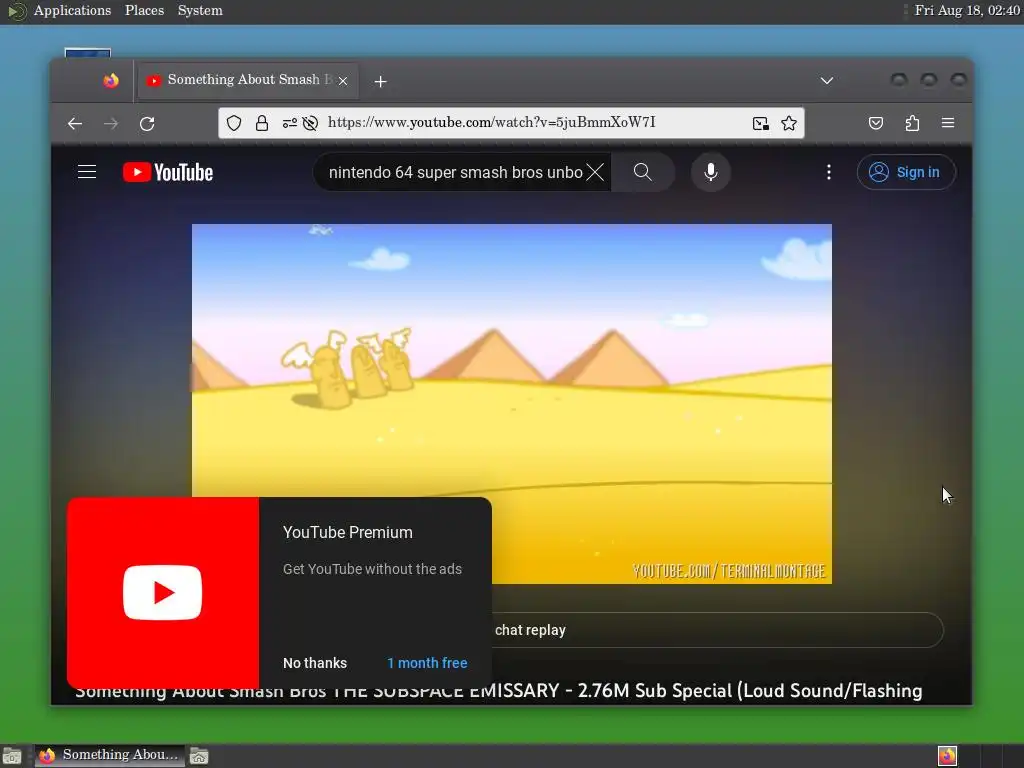Open the System menu
Viewport: 1024px width, 768px height.
click(200, 10)
